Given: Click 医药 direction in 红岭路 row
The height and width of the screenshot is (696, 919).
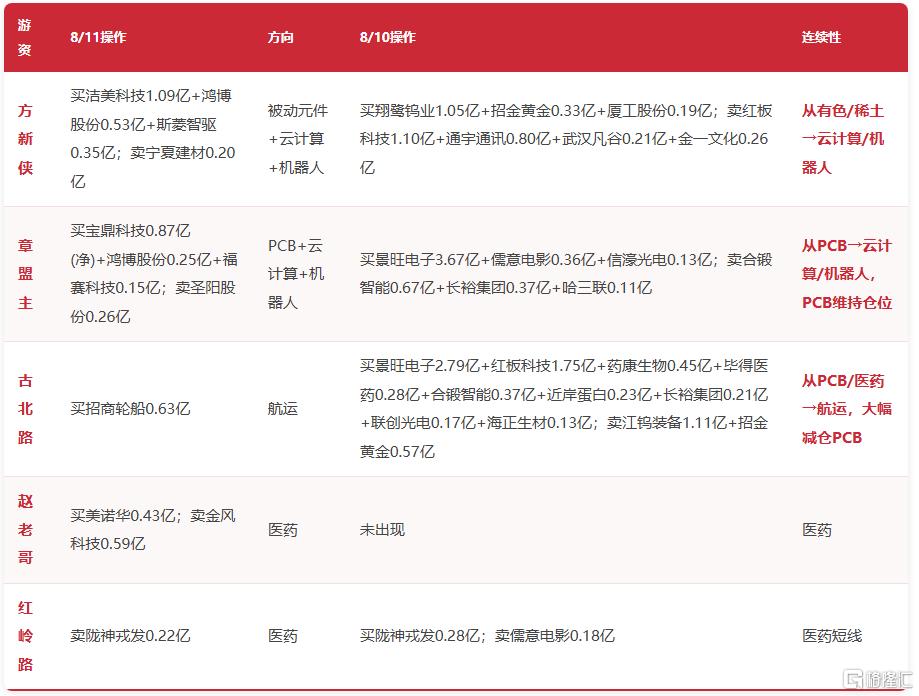Looking at the screenshot, I should pos(282,636).
